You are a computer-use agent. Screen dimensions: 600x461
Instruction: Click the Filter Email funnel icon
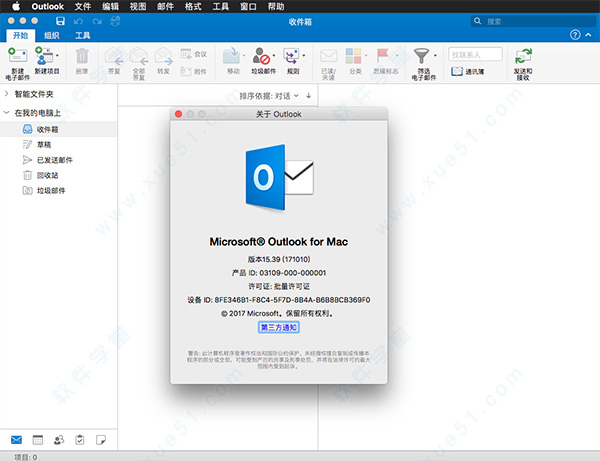coord(421,56)
